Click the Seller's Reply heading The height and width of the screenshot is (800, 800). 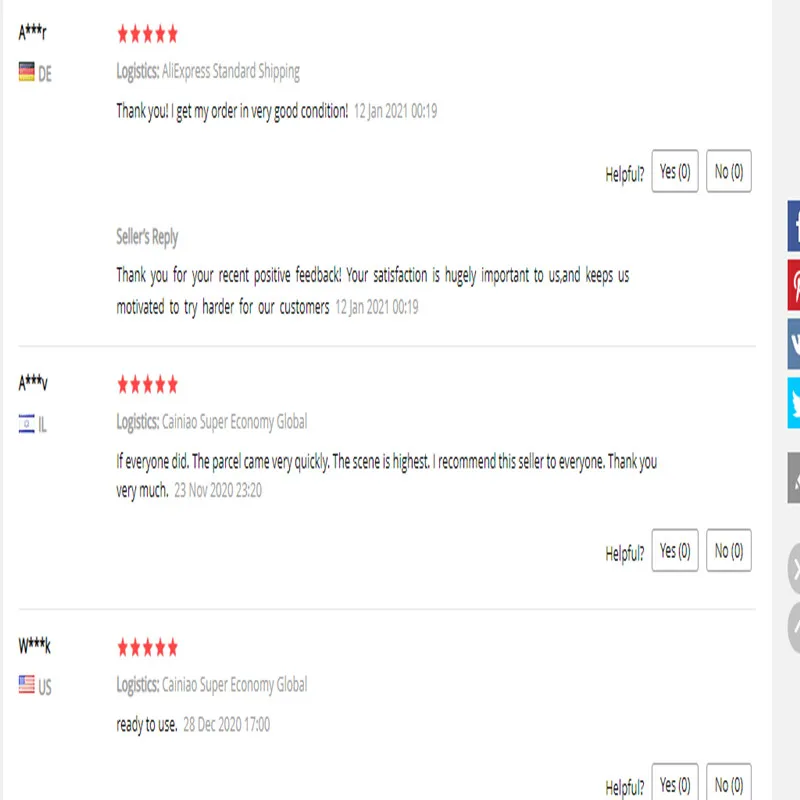click(x=147, y=237)
